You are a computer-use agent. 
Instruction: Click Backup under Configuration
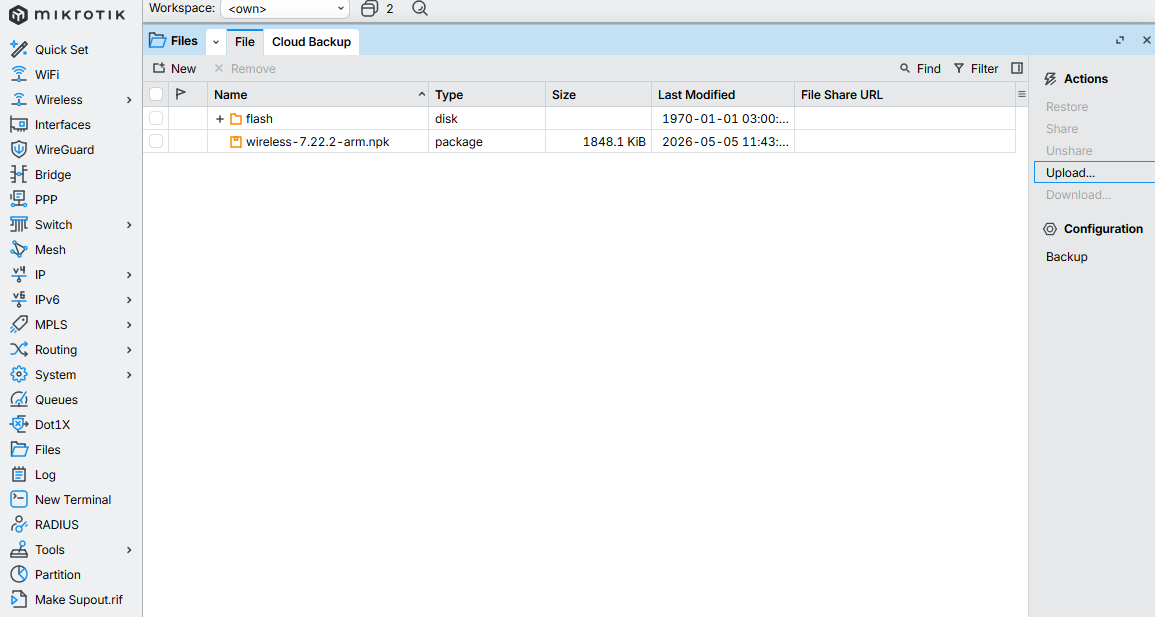tap(1067, 257)
